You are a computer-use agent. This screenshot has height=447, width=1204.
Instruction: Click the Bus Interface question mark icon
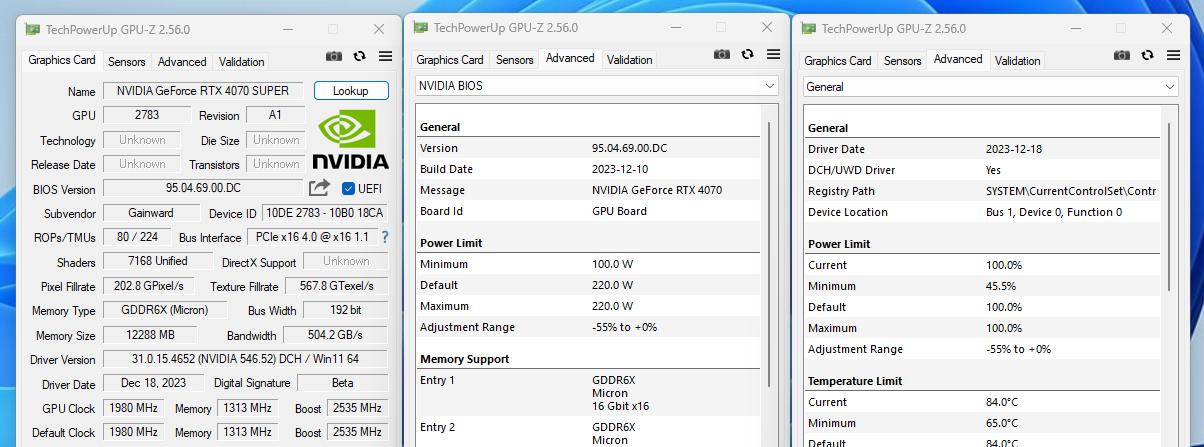385,238
